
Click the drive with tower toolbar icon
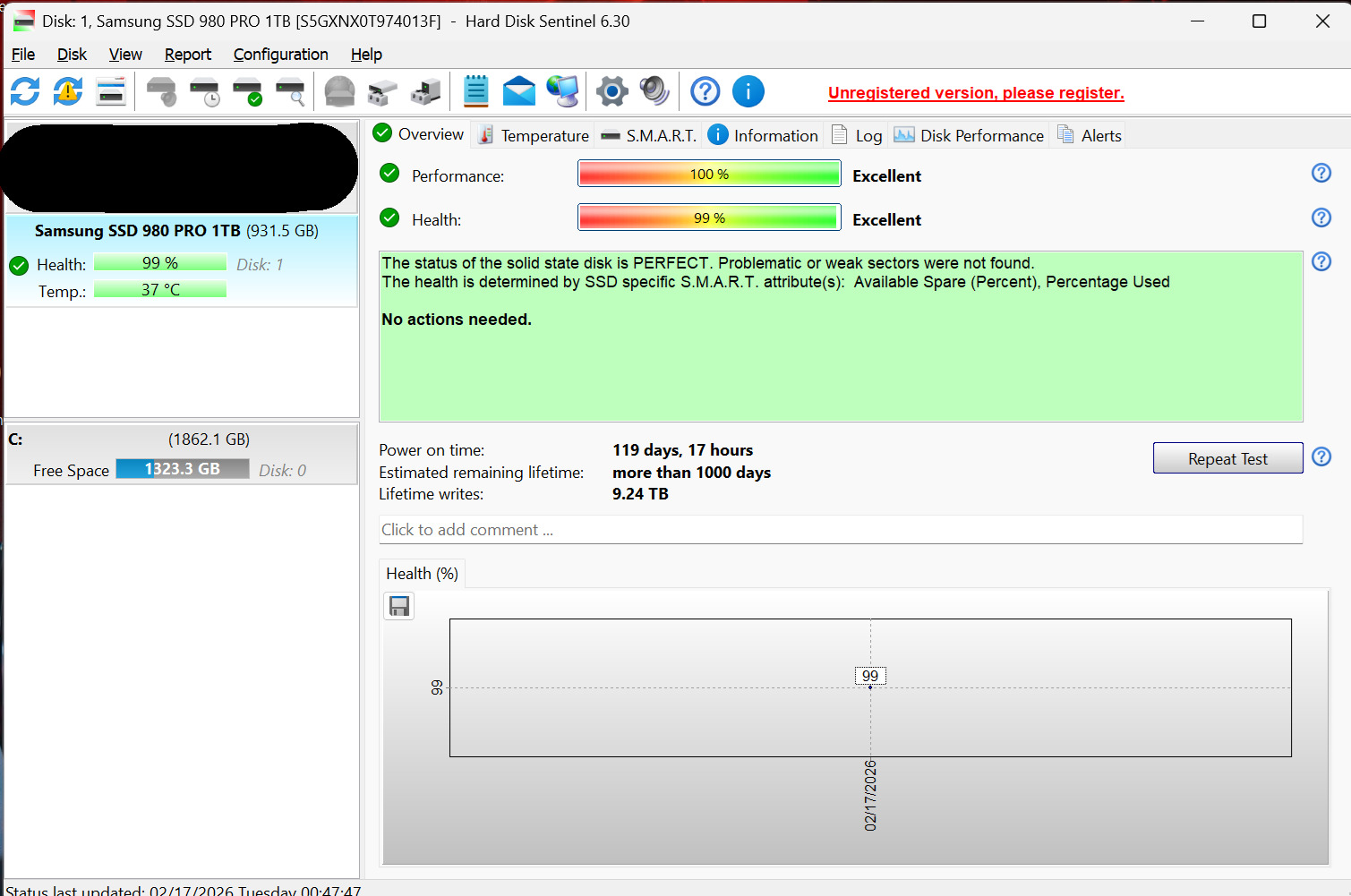click(x=426, y=91)
